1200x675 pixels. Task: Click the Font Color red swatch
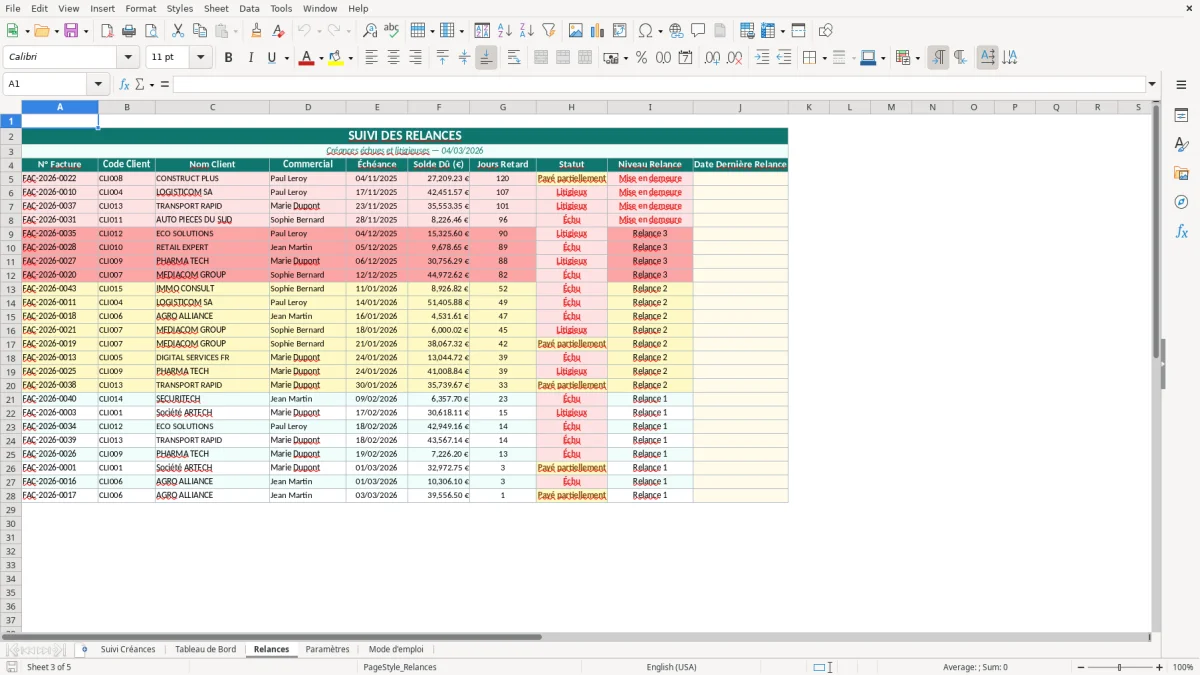(x=306, y=58)
